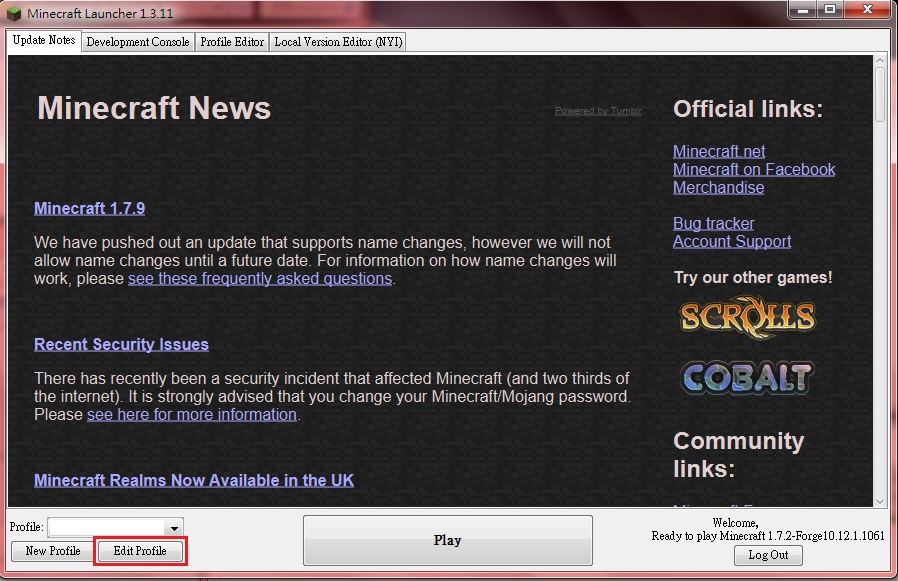Image resolution: width=898 pixels, height=581 pixels.
Task: Click the news vertical scrollbar thumb
Action: coord(880,95)
